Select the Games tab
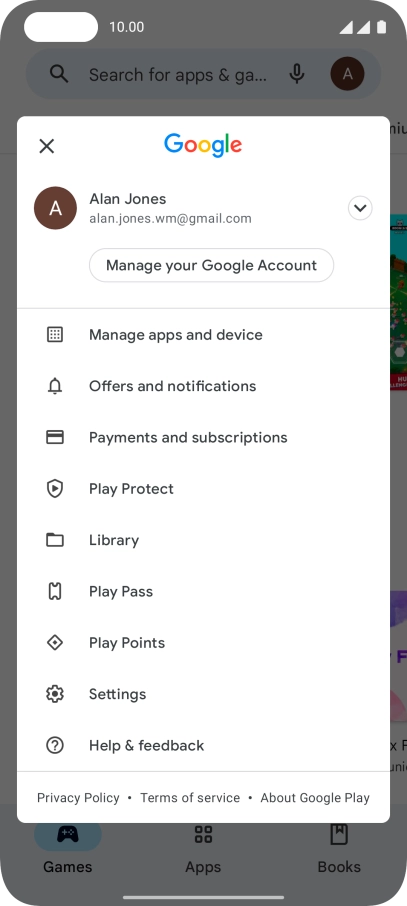 point(68,849)
